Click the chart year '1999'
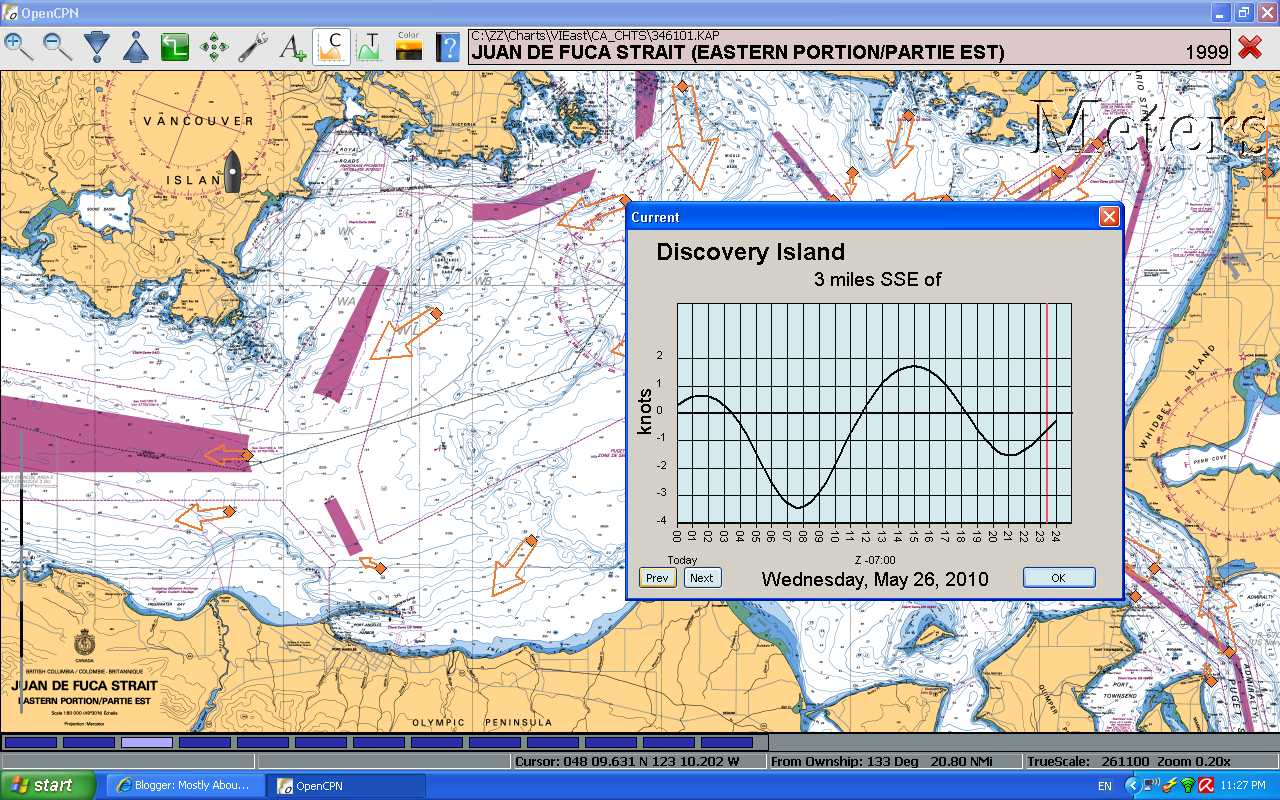The height and width of the screenshot is (800, 1280). (x=1207, y=52)
